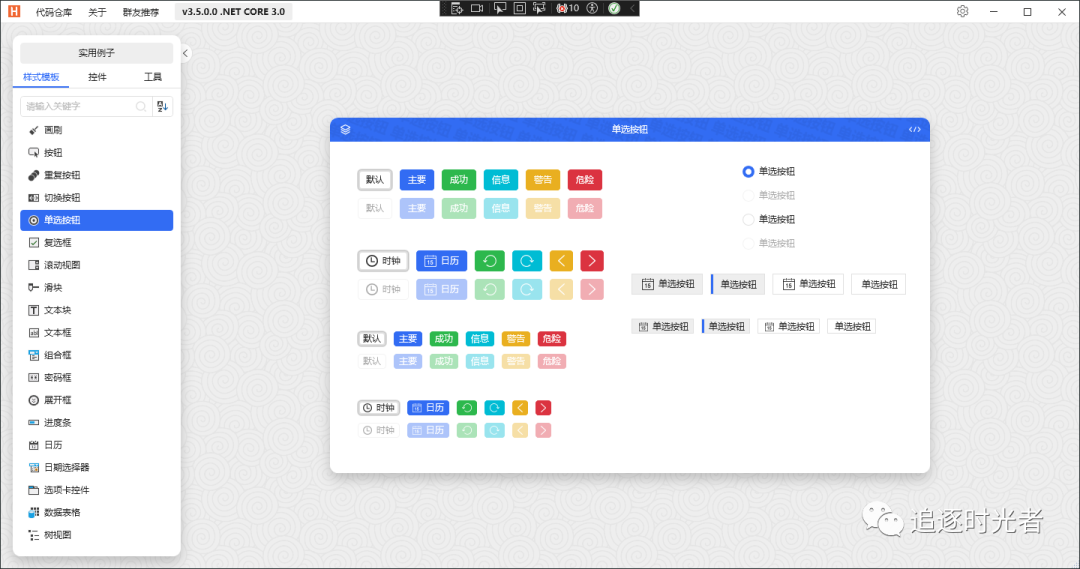Select the 文本块 text block item

pos(96,310)
